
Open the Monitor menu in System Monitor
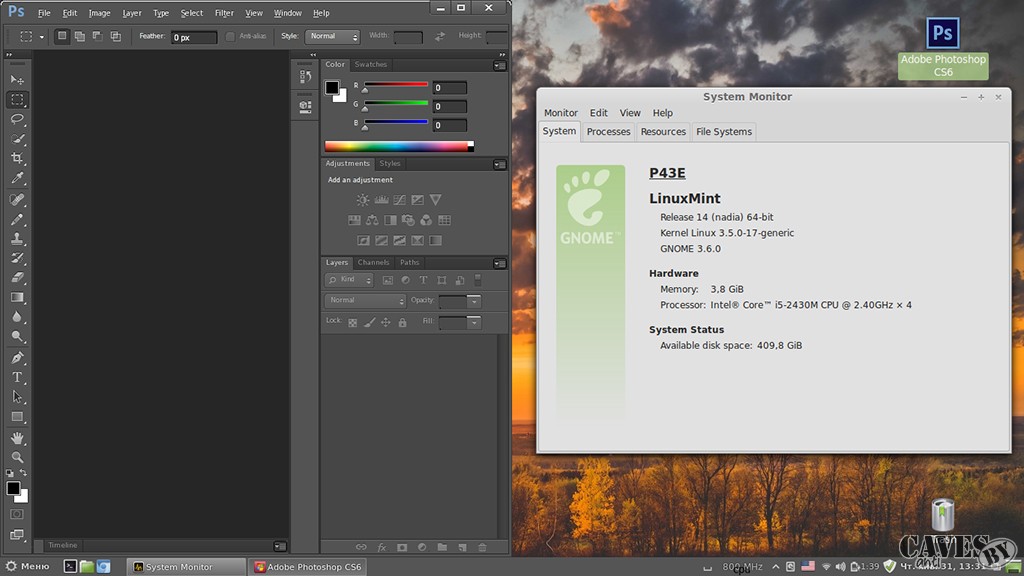[x=561, y=113]
